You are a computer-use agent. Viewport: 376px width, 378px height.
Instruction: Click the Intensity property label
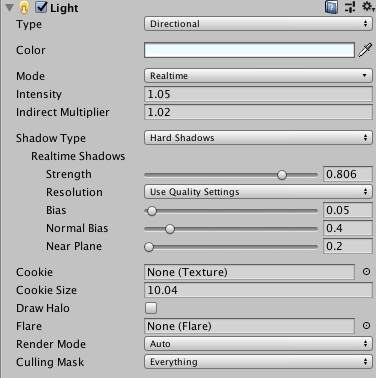[39, 94]
